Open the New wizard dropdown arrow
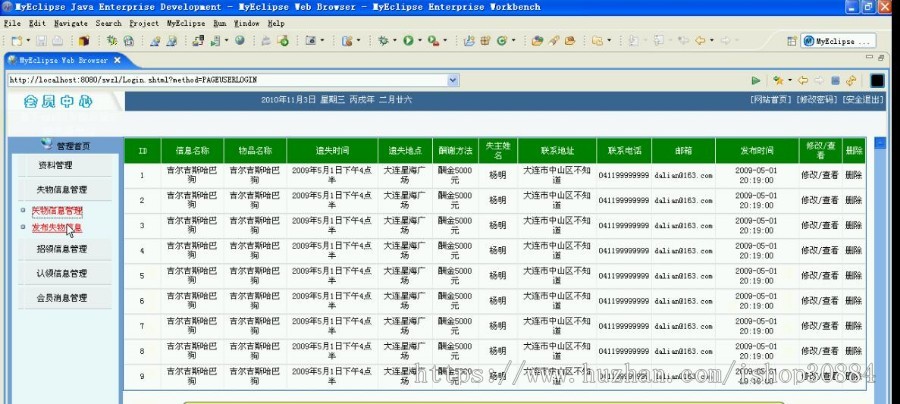Screen dimensions: 900x404 coord(28,41)
